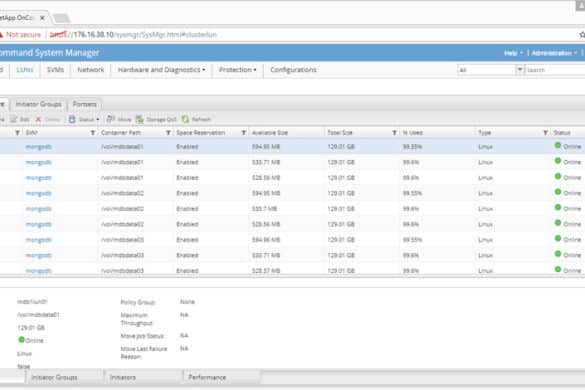Switch to Initiator Groups tab above toolbar
Image resolution: width=585 pixels, height=390 pixels.
coord(38,104)
